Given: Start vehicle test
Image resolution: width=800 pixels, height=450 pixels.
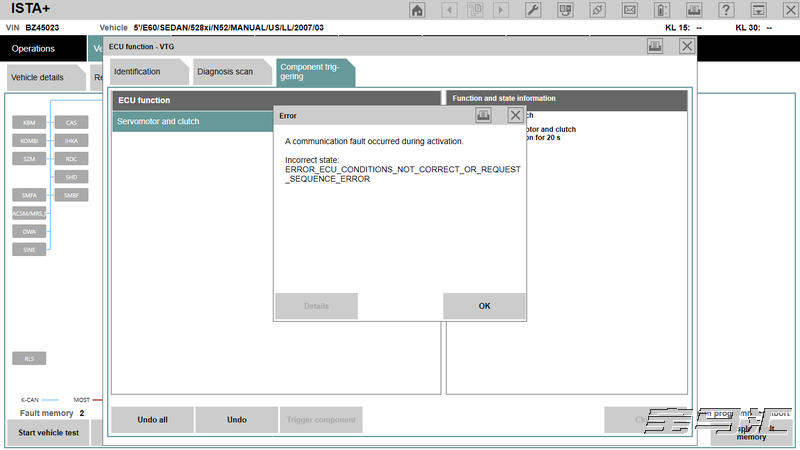Looking at the screenshot, I should click(x=48, y=433).
